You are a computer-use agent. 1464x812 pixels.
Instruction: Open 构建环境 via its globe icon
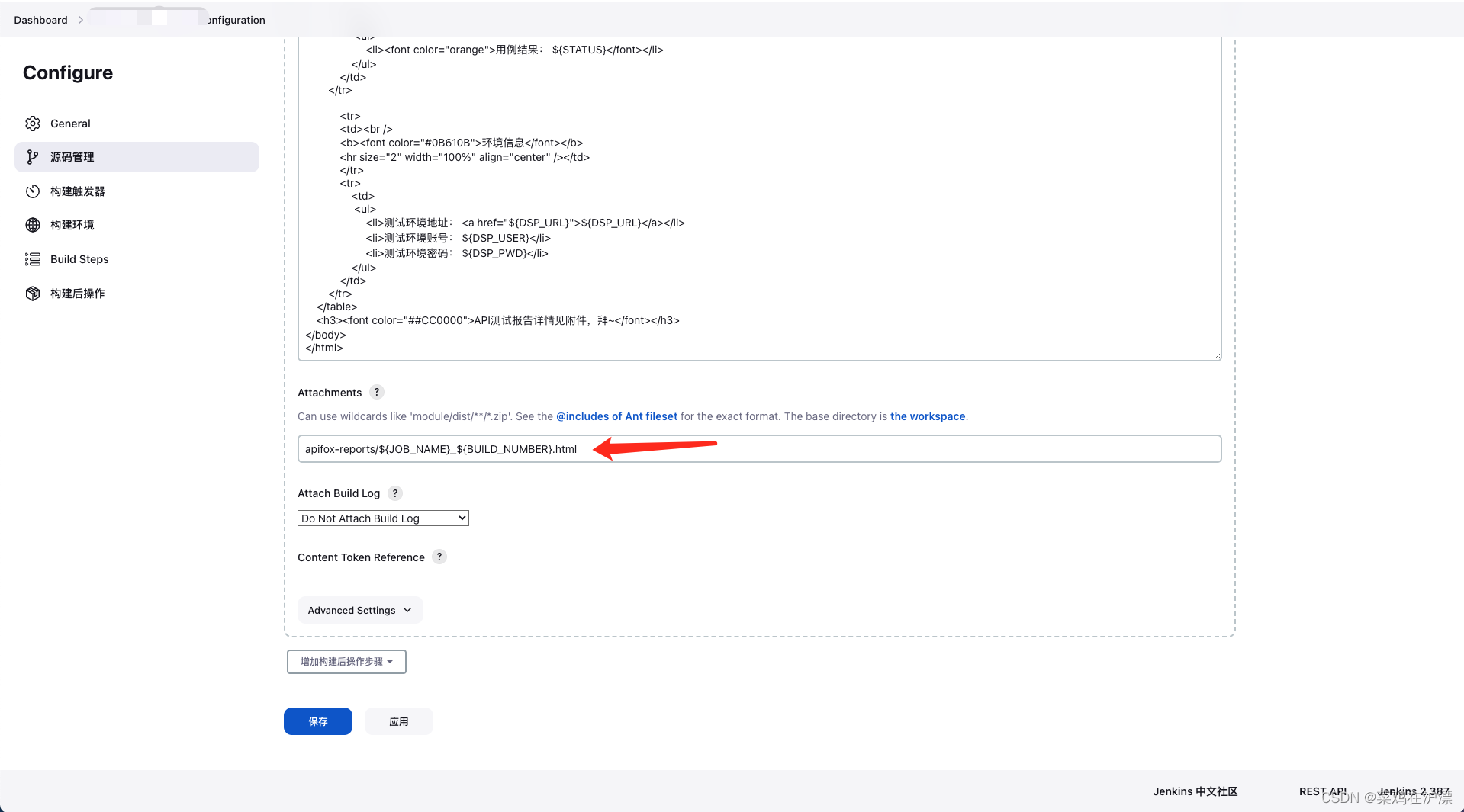33,224
